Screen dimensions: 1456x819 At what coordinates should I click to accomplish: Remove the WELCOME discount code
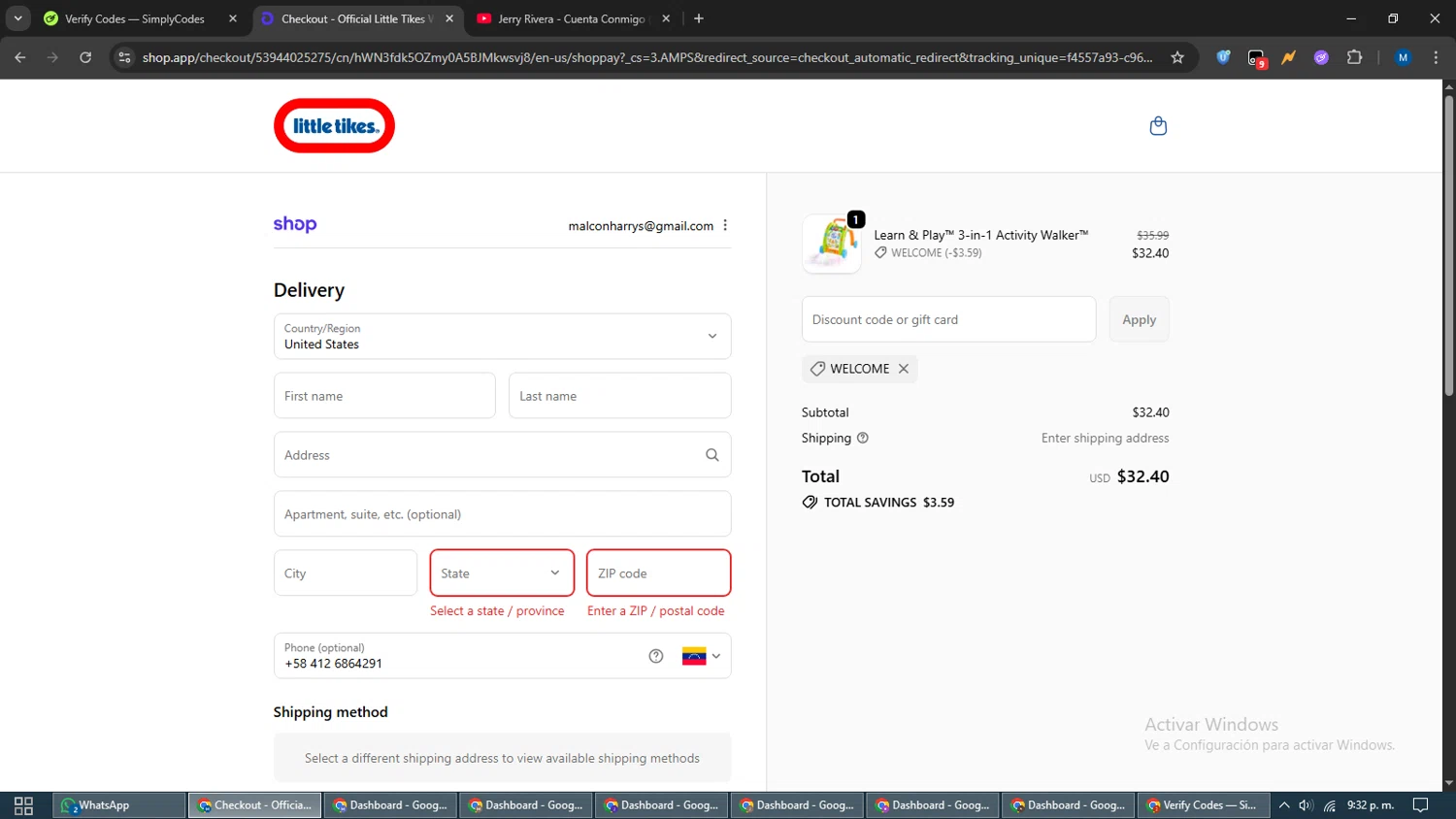[904, 369]
